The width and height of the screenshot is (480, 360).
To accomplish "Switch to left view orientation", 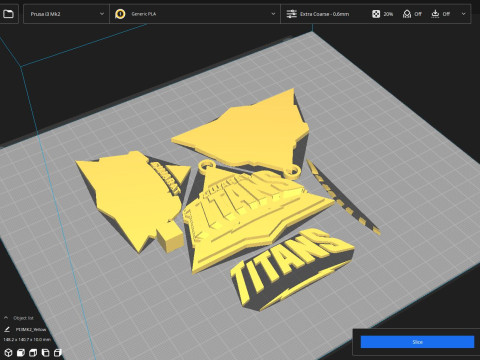I will click(x=45, y=352).
